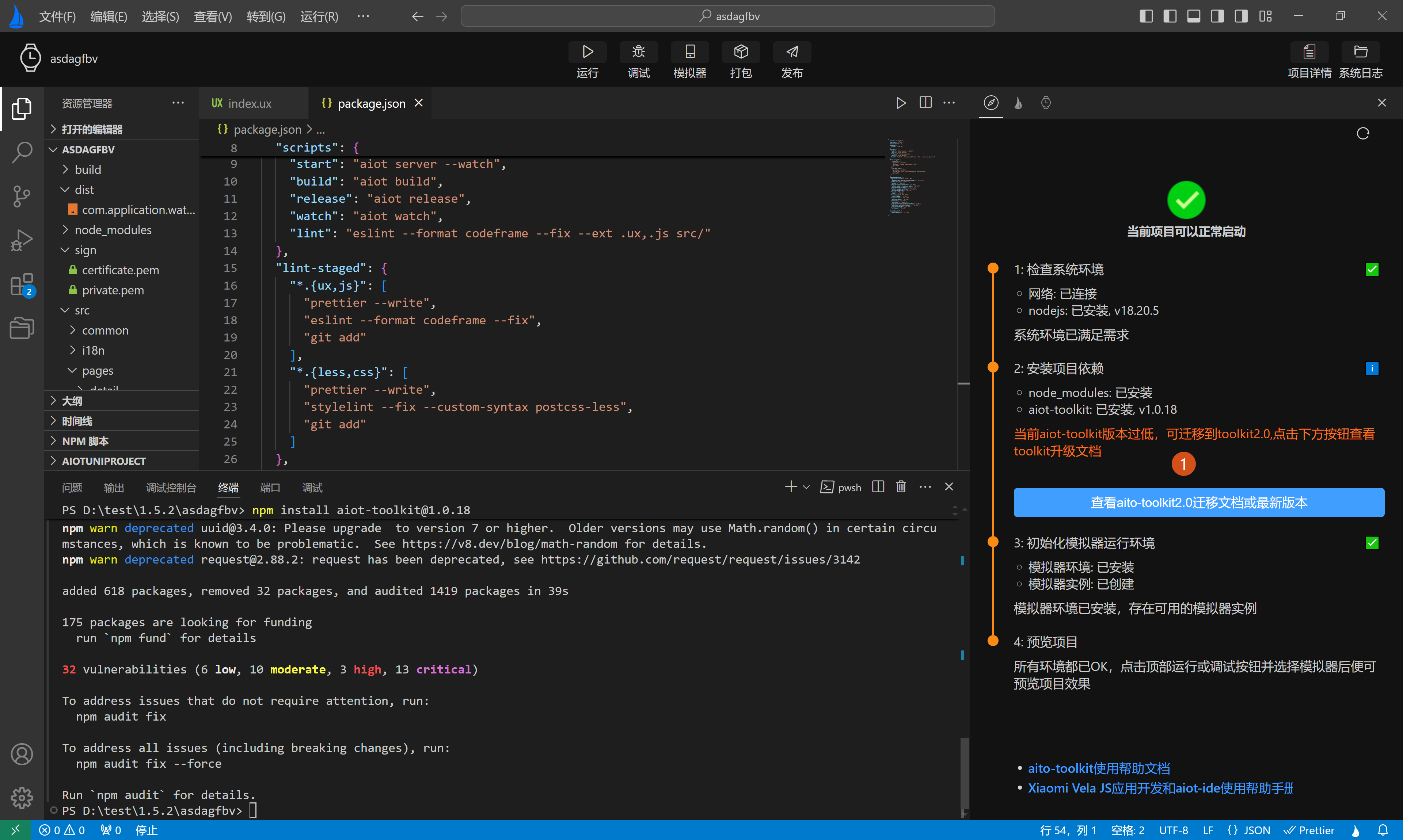
Task: Open Xiaomi Vela JS应用开发 help manual link
Action: coord(1160,788)
